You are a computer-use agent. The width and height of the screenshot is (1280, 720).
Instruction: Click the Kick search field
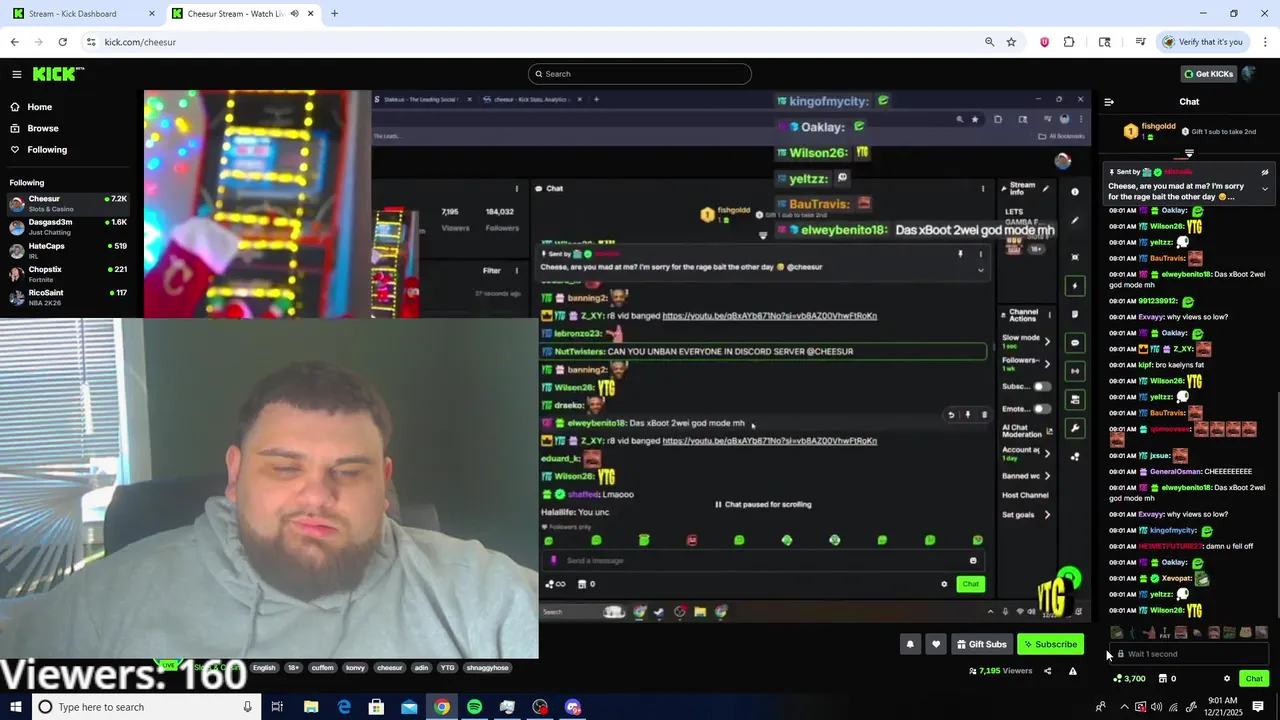click(640, 74)
